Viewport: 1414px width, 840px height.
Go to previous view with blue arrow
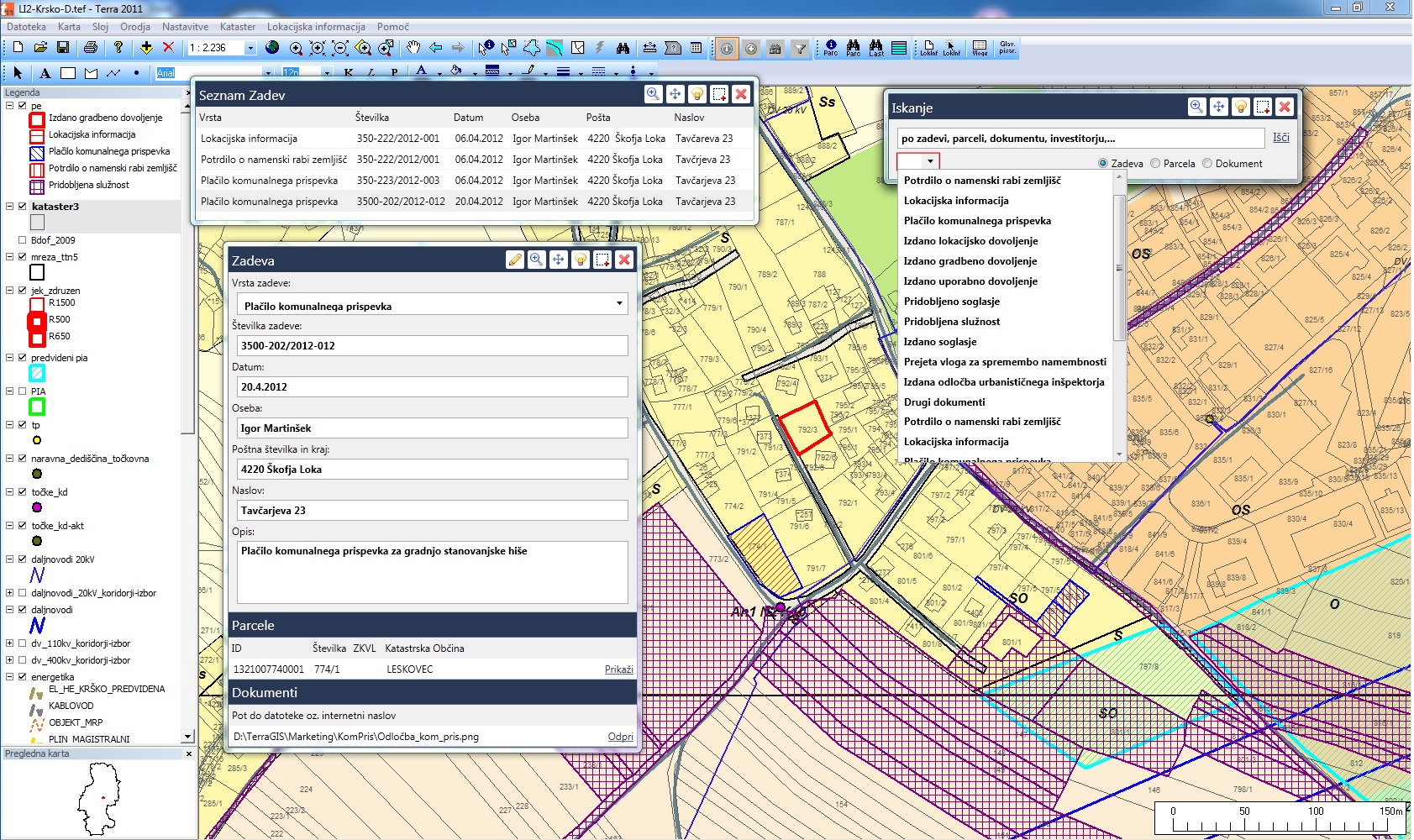(435, 48)
